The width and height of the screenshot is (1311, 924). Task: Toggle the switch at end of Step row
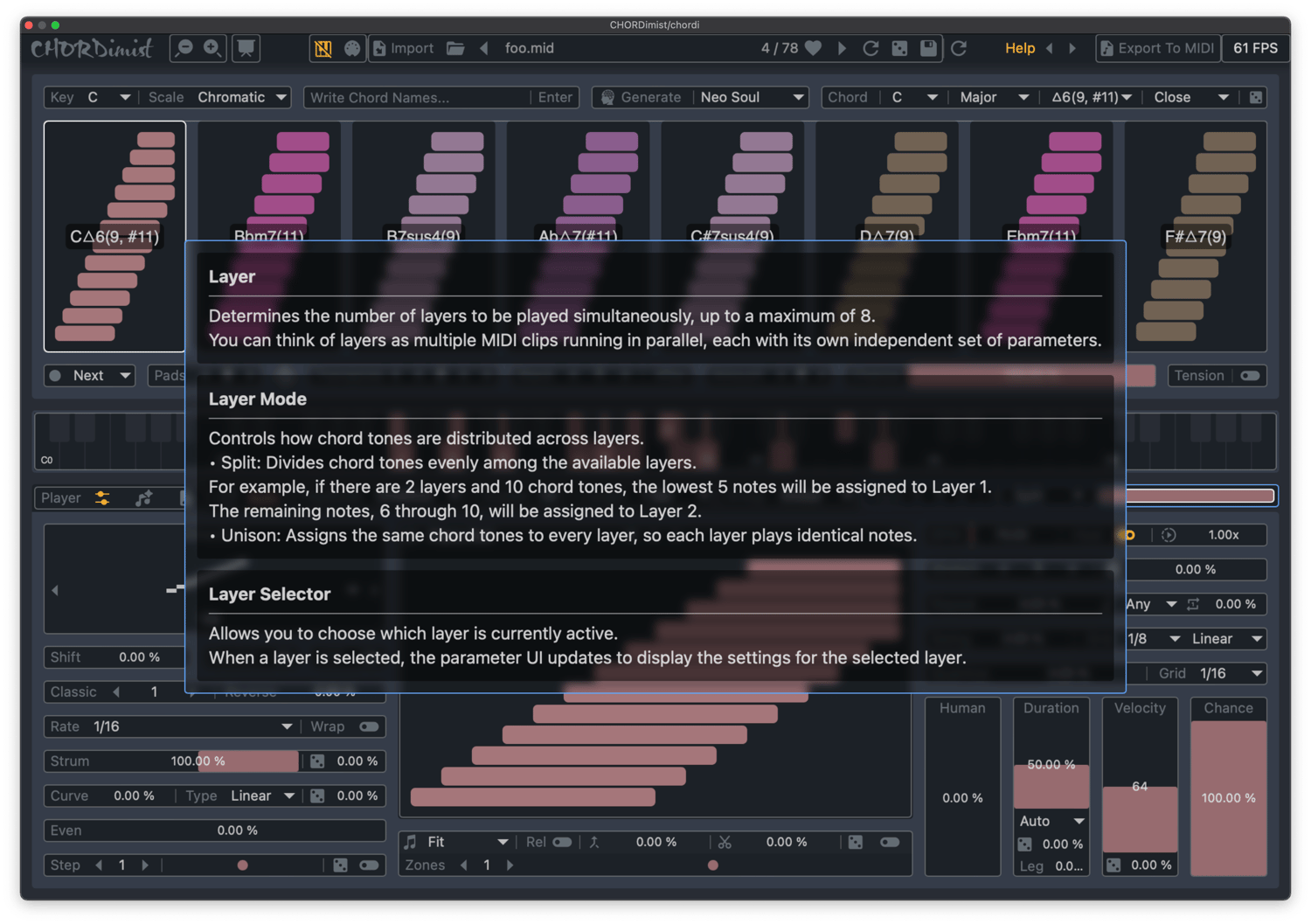tap(369, 865)
